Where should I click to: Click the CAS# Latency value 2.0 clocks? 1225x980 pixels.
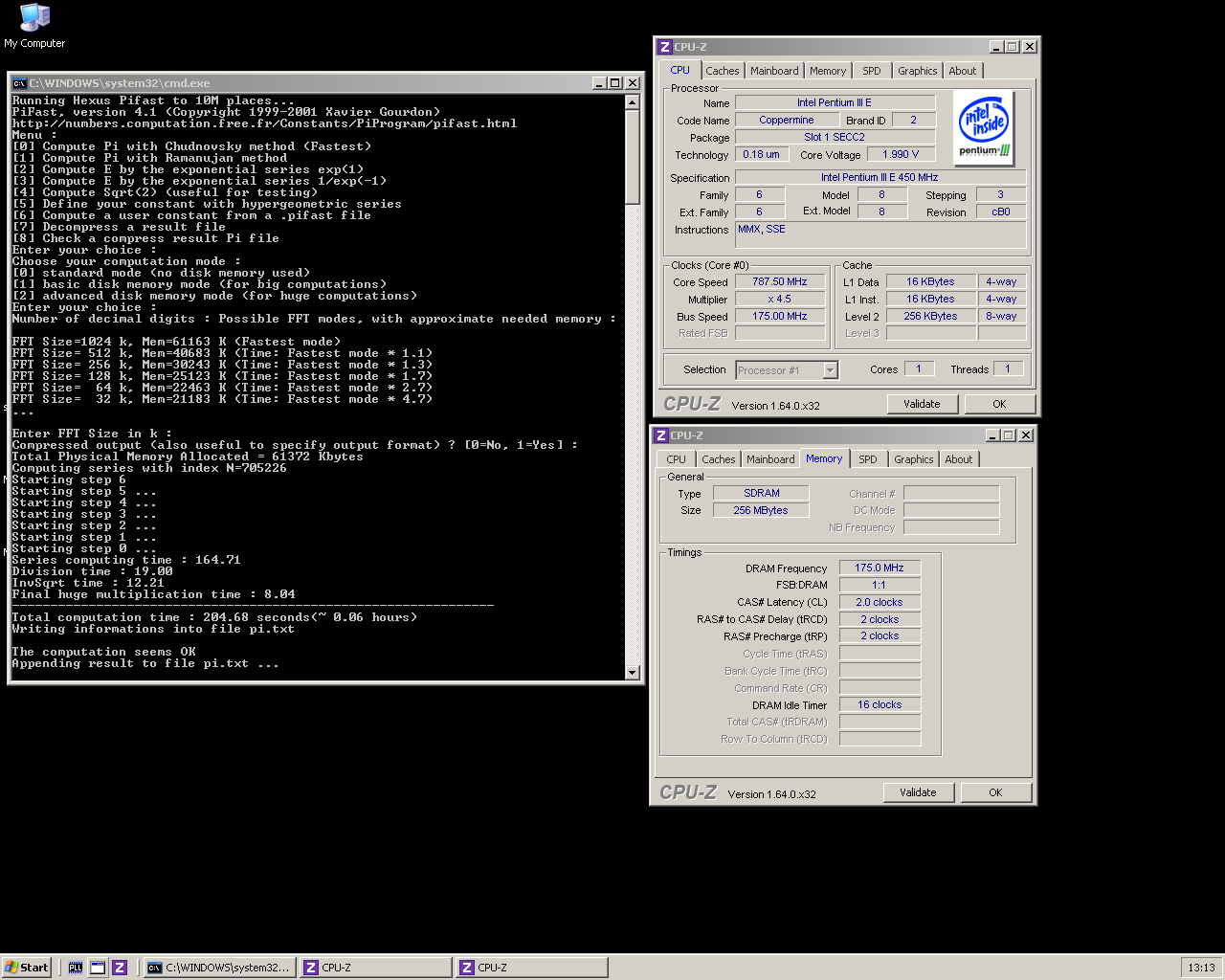pyautogui.click(x=880, y=602)
